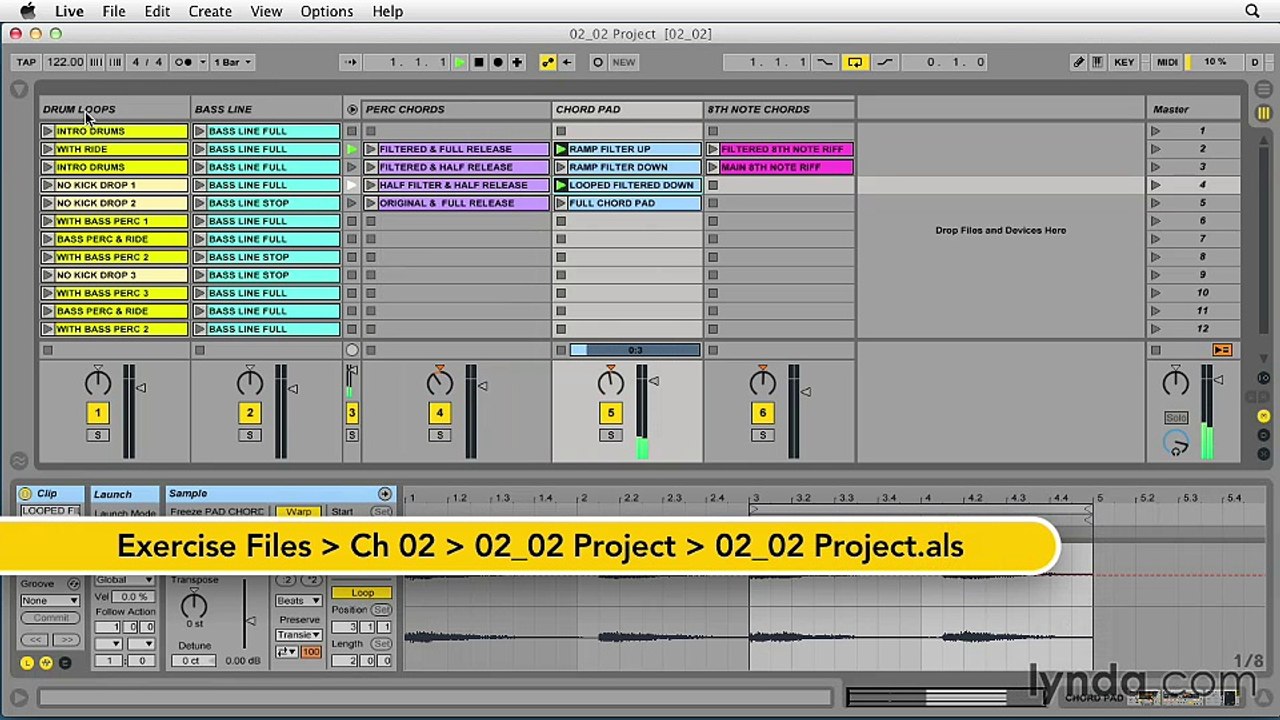Screen dimensions: 1280x720
Task: Solo track 6 with S button
Action: click(x=762, y=435)
